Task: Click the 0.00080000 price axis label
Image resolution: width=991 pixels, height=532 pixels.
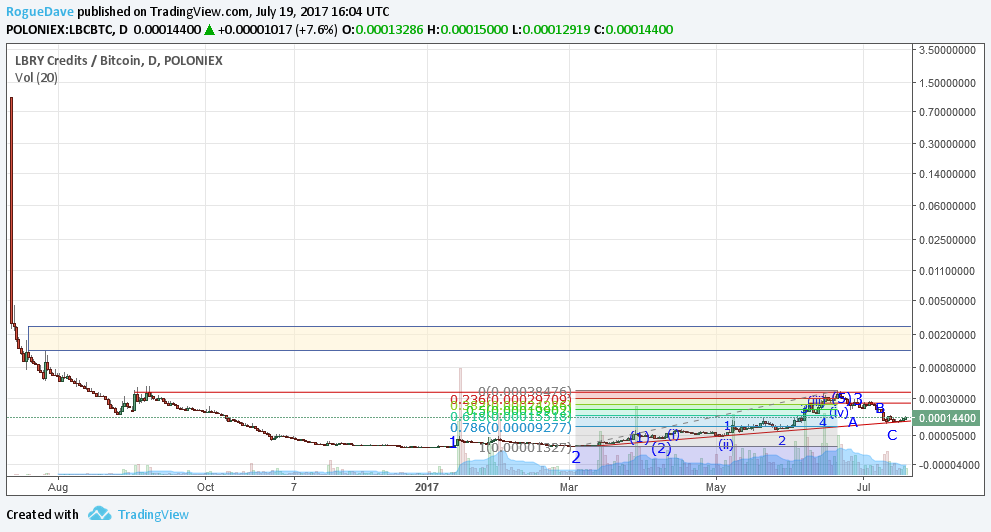Action: pos(947,368)
